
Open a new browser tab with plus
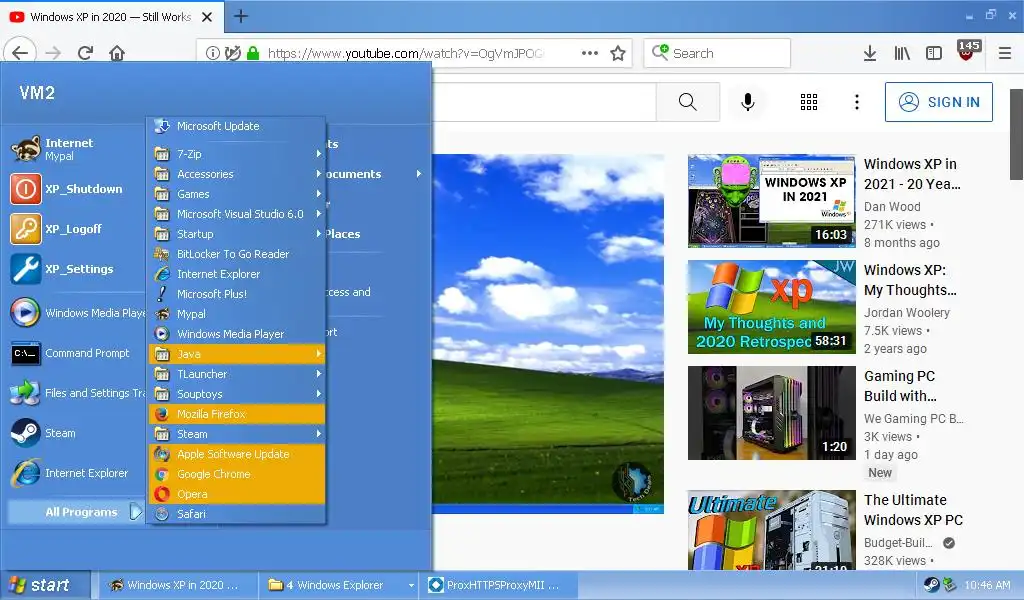(x=241, y=16)
